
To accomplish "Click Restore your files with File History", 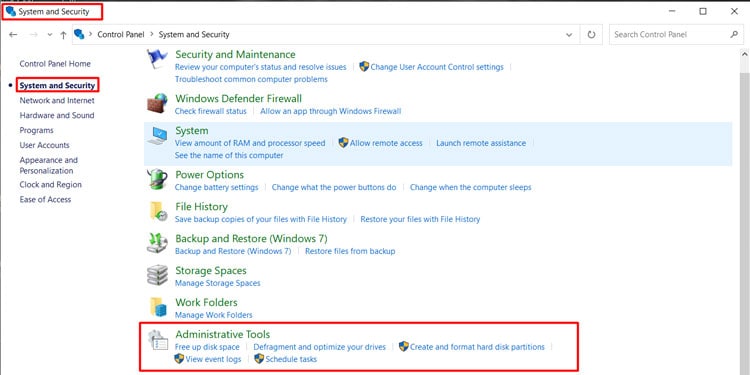I will pyautogui.click(x=420, y=219).
